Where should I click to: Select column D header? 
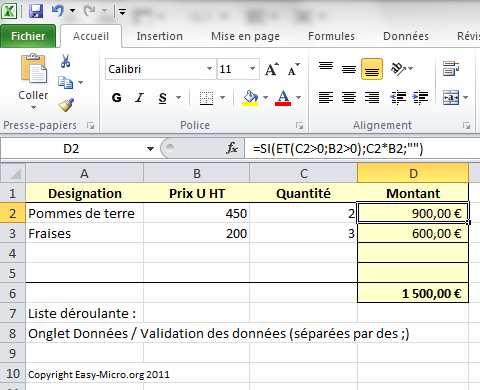pos(413,173)
